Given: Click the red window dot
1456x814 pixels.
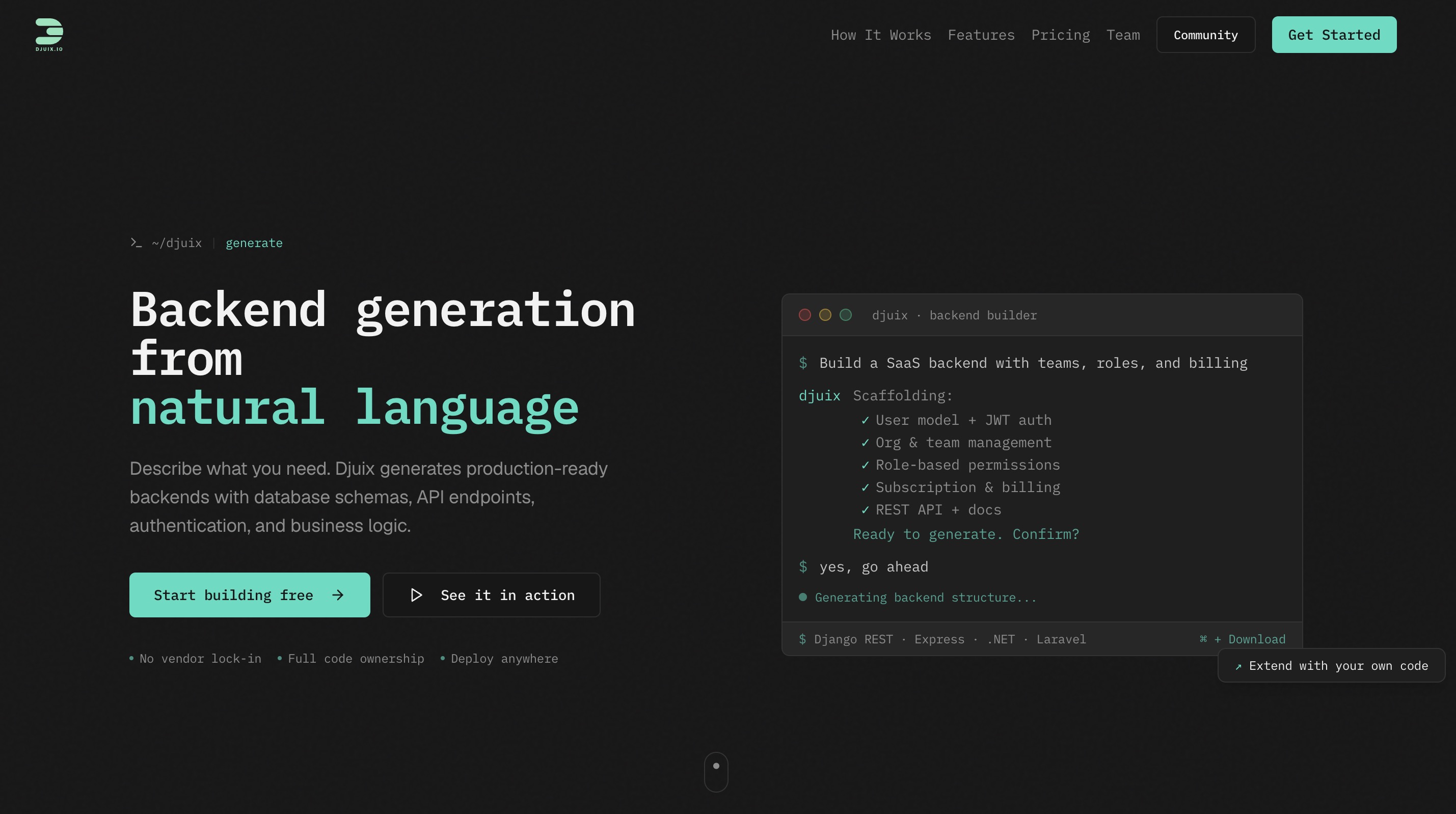Looking at the screenshot, I should (x=805, y=315).
